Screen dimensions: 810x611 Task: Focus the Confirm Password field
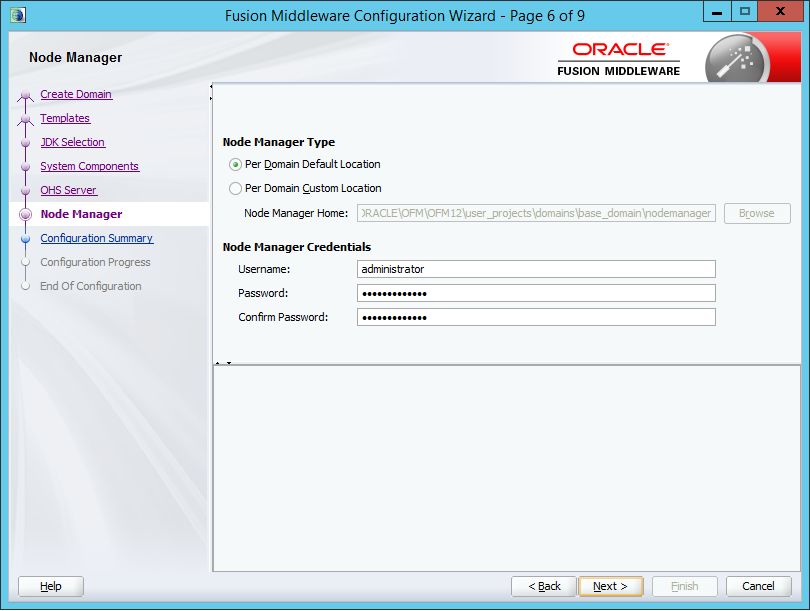pyautogui.click(x=536, y=317)
